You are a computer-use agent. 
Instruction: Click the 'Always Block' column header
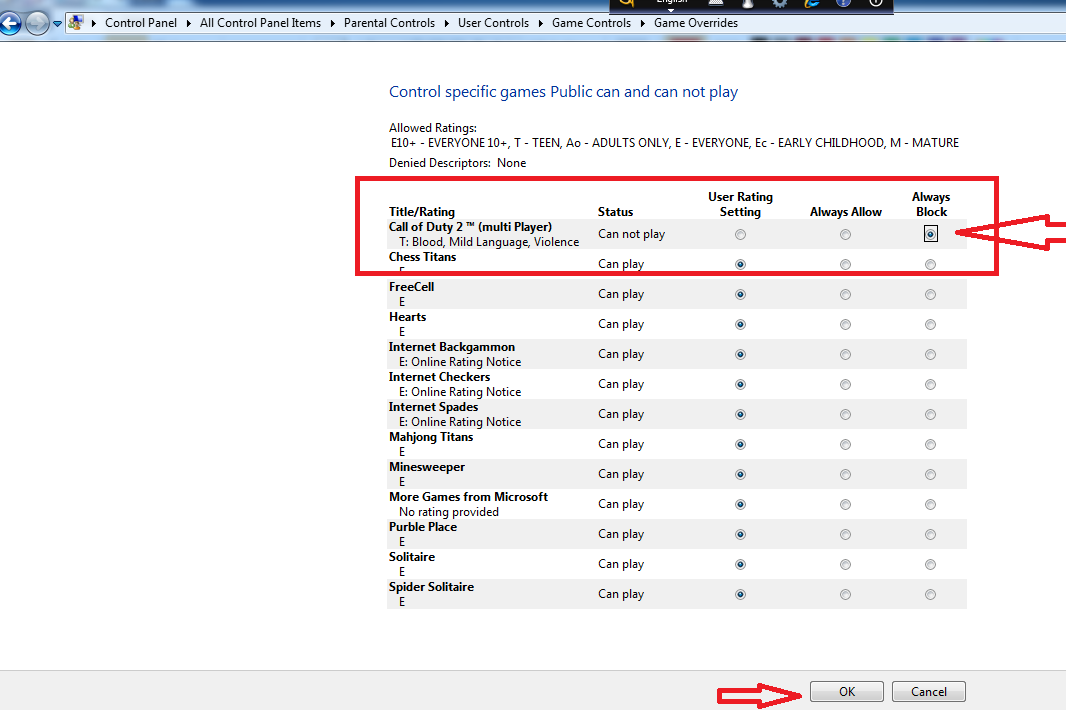click(931, 204)
